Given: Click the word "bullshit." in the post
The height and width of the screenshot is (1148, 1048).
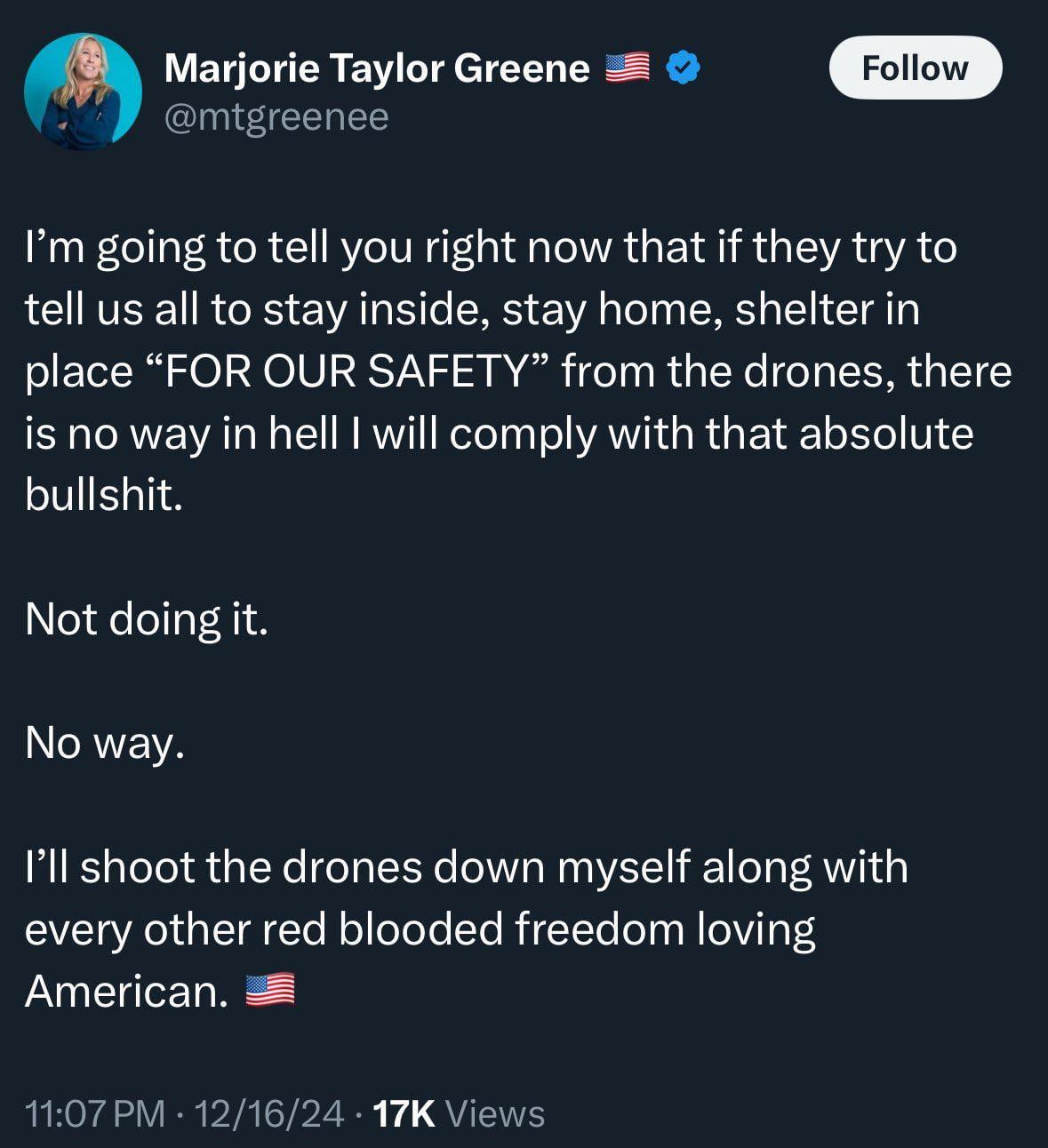Looking at the screenshot, I should point(104,494).
